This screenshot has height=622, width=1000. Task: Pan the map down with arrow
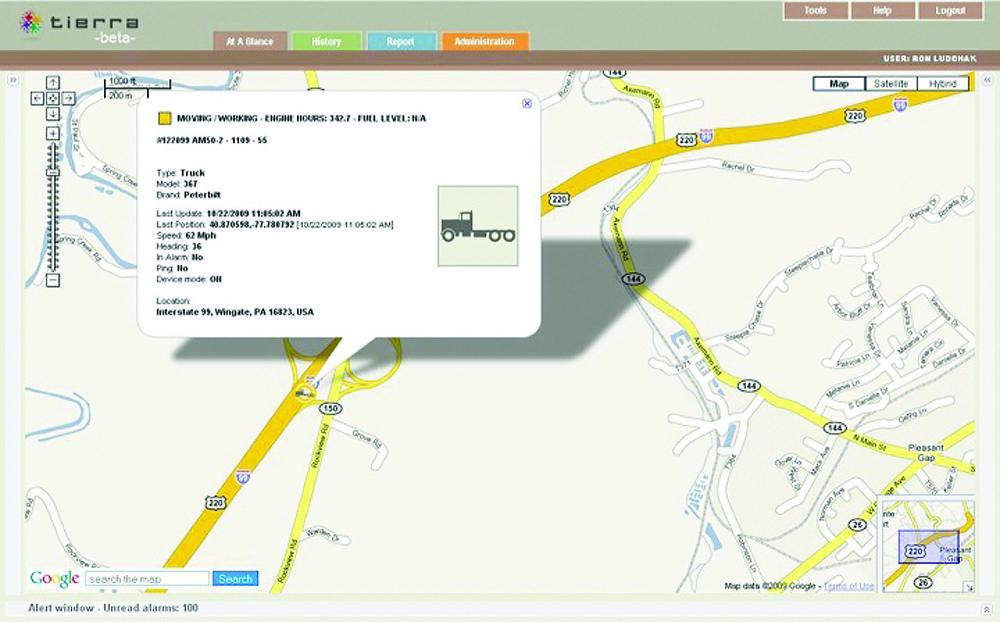[53, 113]
